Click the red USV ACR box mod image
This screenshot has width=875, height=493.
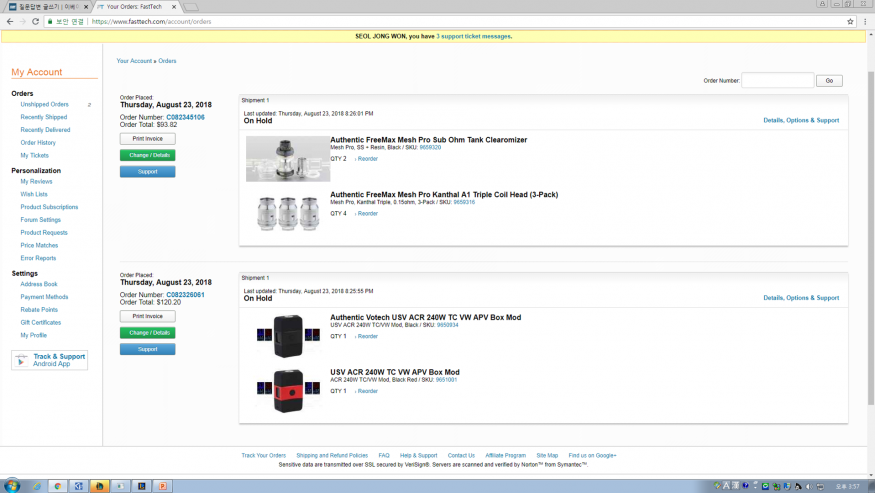[288, 391]
